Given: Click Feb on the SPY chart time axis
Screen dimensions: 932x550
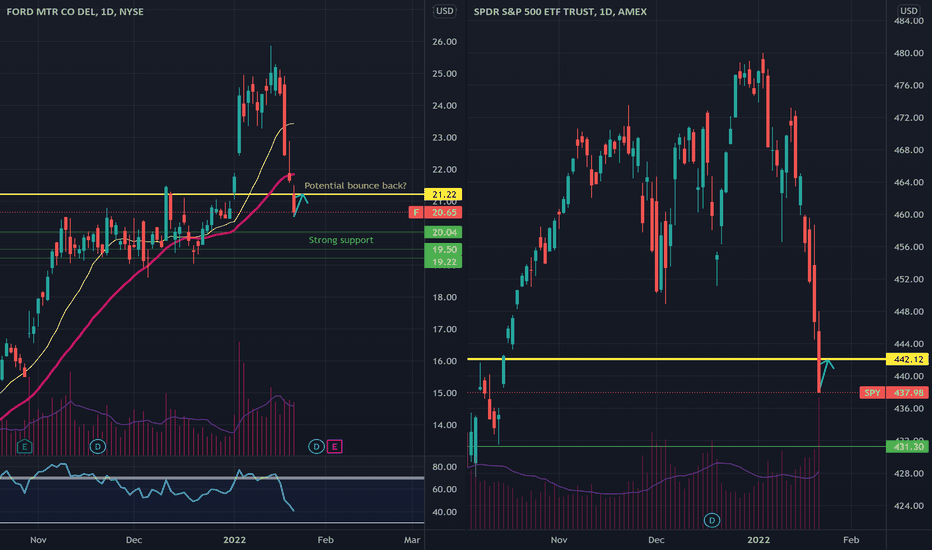Looking at the screenshot, I should pyautogui.click(x=851, y=540).
